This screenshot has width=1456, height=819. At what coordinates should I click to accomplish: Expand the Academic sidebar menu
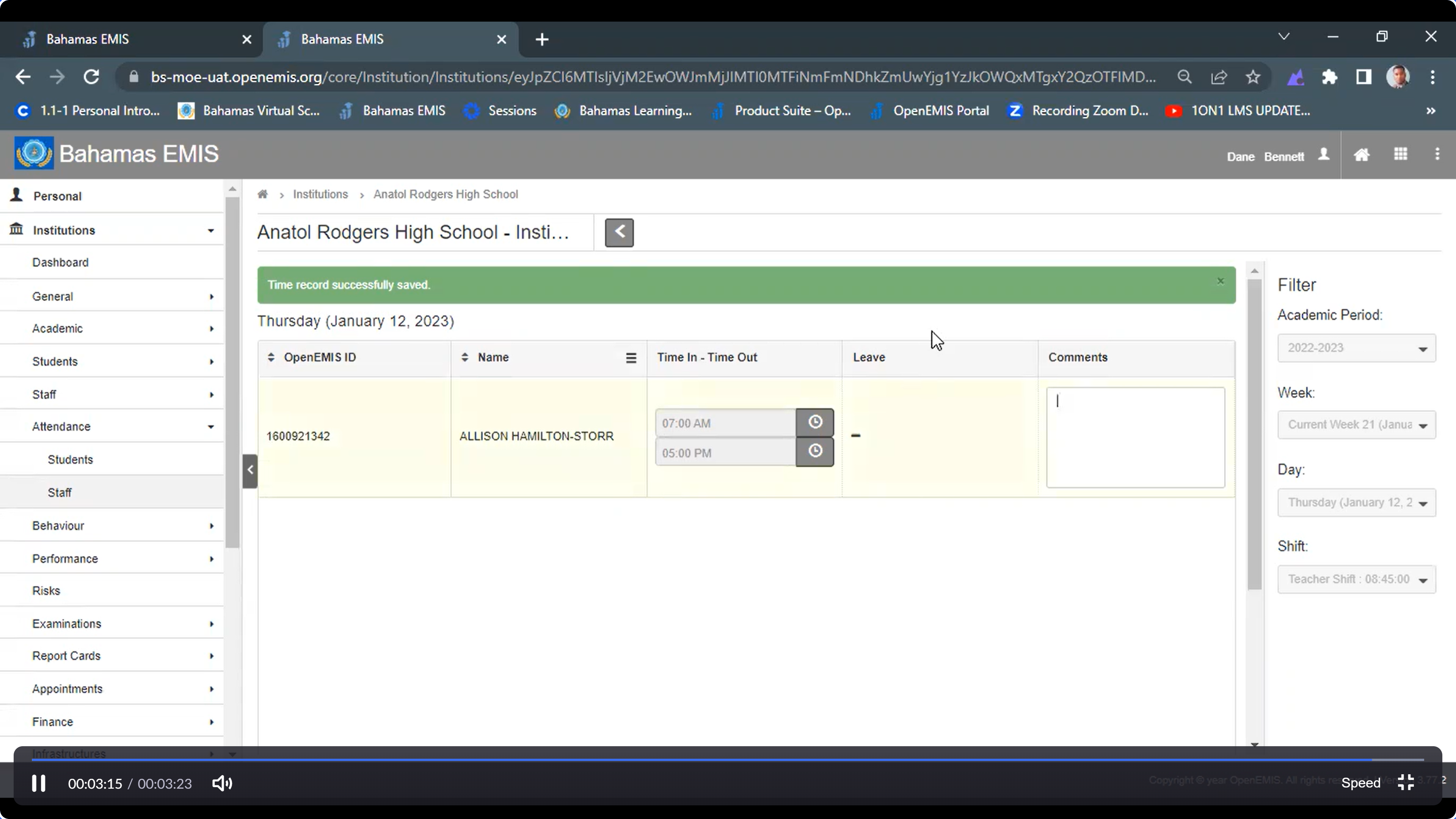pos(112,328)
